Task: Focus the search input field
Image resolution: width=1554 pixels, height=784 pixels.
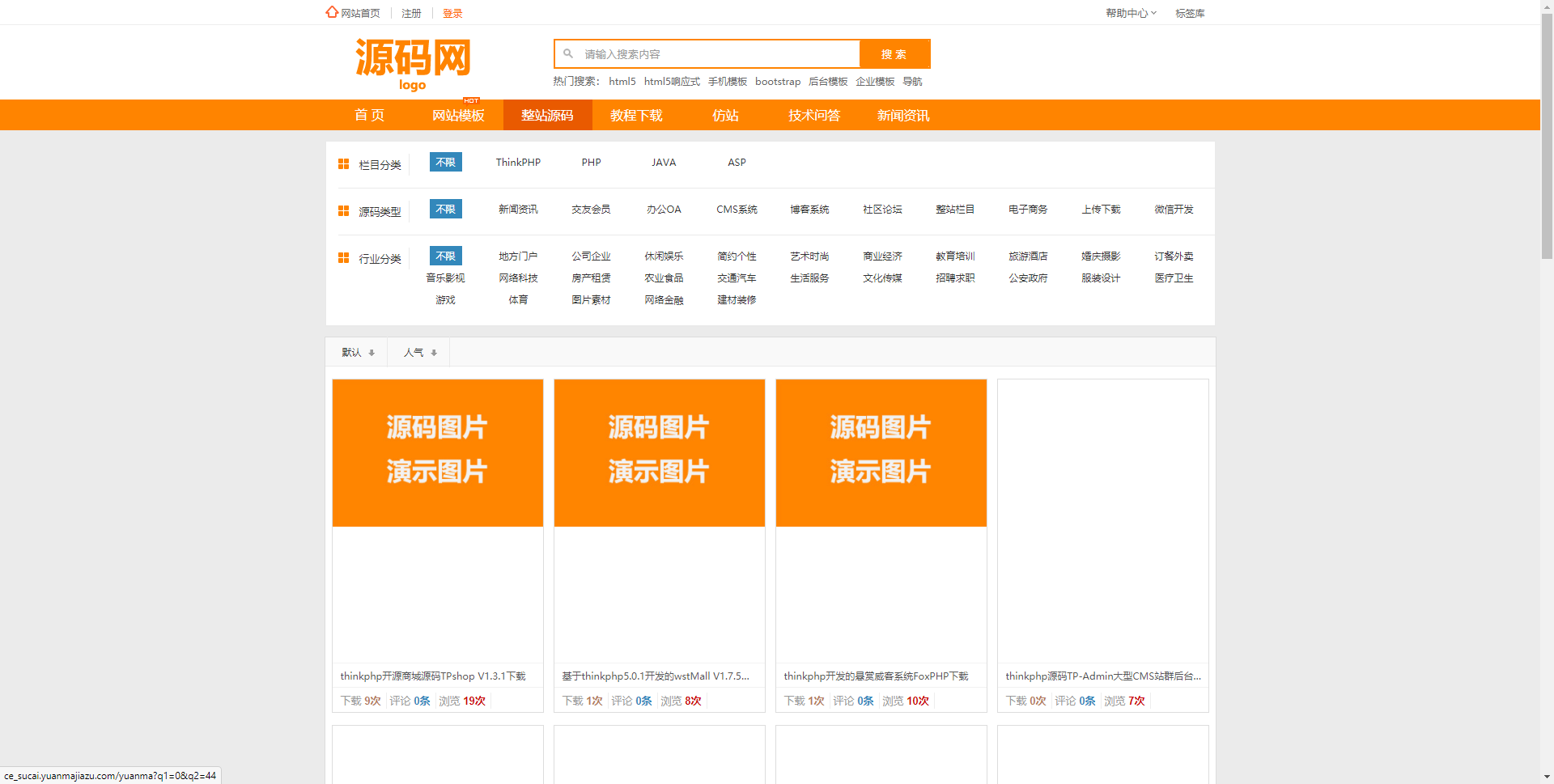Action: click(x=707, y=54)
